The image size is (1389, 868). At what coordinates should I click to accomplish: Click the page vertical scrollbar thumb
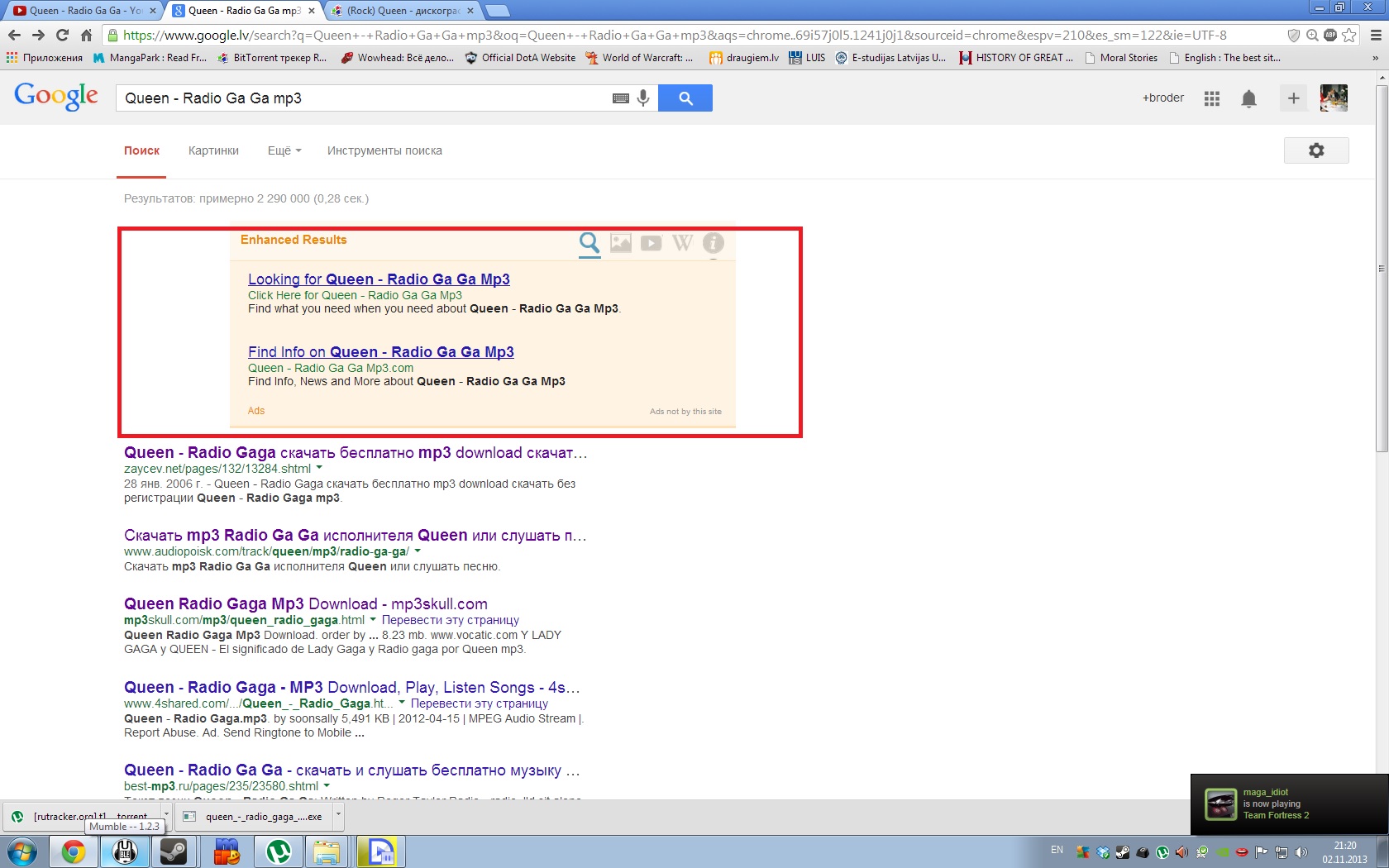pyautogui.click(x=1381, y=267)
